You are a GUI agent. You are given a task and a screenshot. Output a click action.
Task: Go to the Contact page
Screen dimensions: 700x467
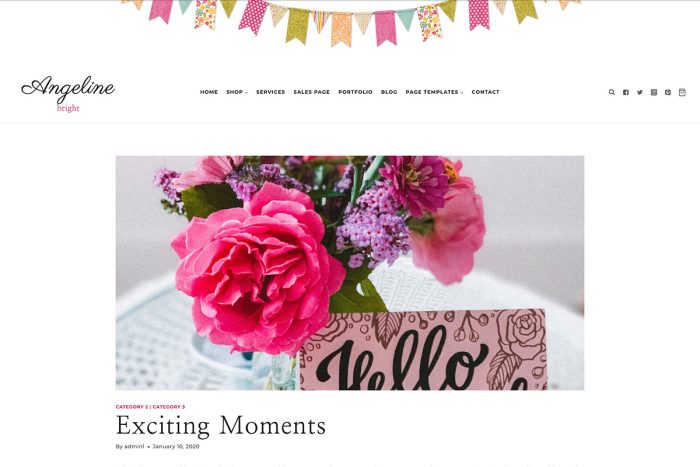coord(486,92)
